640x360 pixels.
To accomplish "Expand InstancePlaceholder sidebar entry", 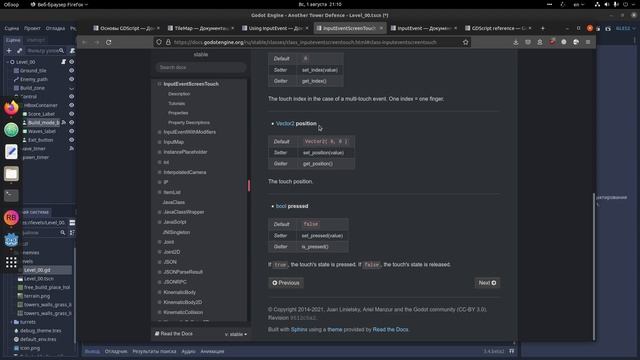I will pos(160,152).
